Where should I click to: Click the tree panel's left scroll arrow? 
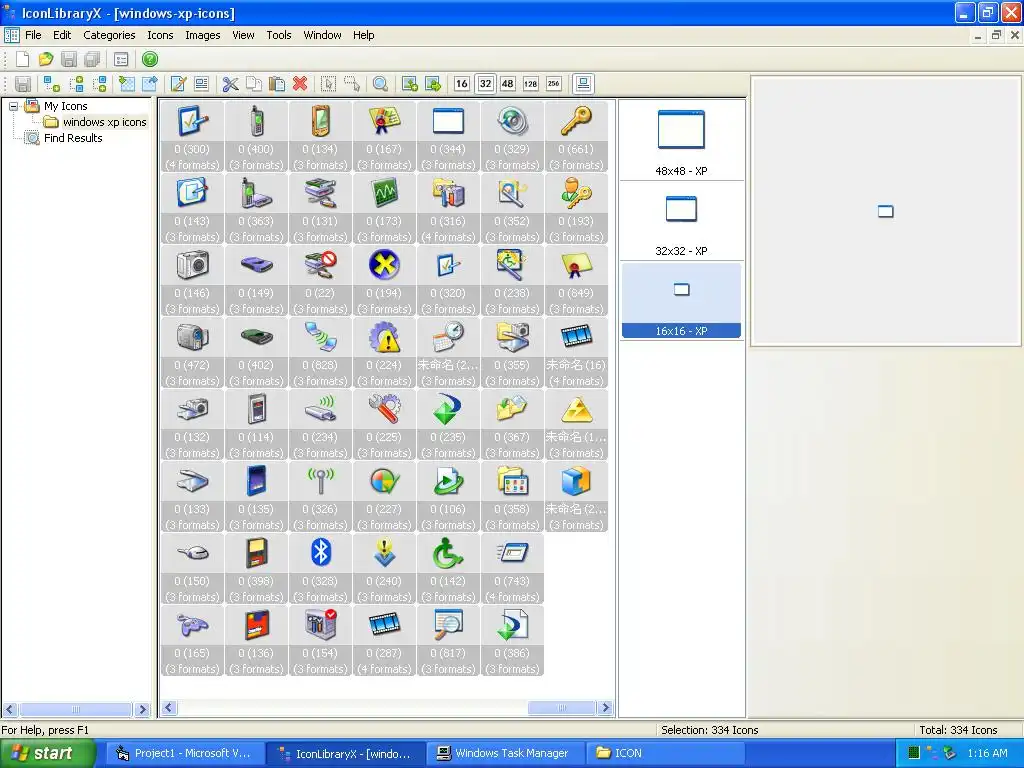10,709
